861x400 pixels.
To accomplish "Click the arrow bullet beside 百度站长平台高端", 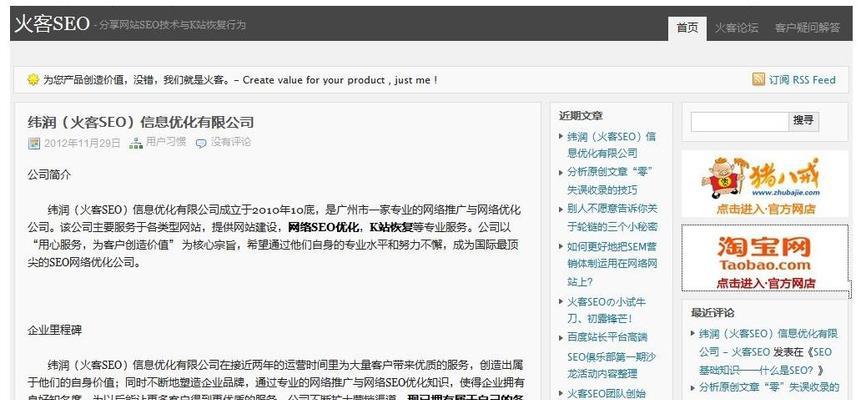I will (561, 337).
